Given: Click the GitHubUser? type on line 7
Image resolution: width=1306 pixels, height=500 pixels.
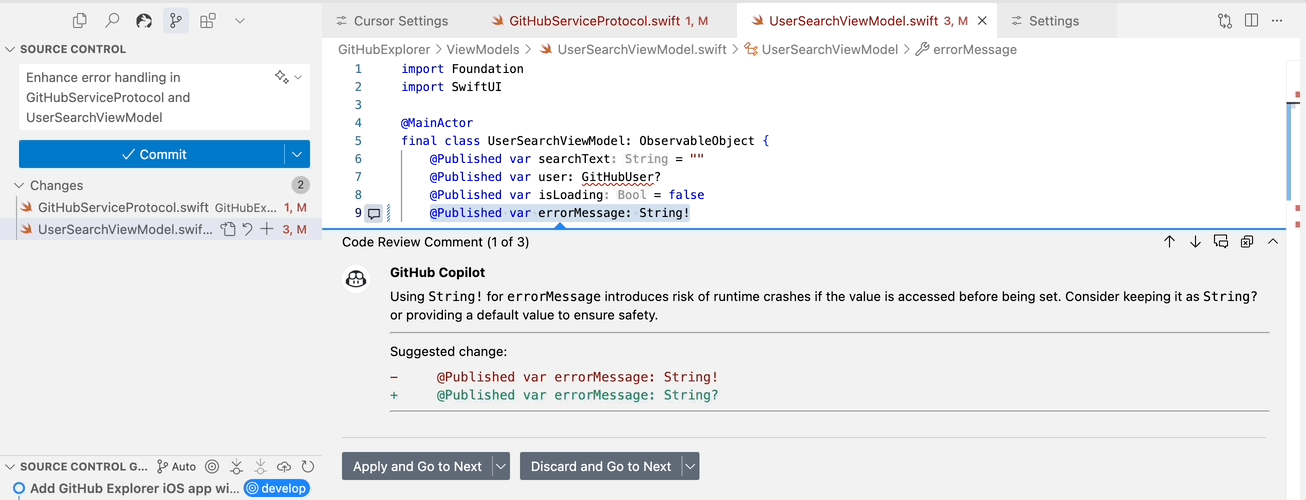Looking at the screenshot, I should tap(621, 177).
